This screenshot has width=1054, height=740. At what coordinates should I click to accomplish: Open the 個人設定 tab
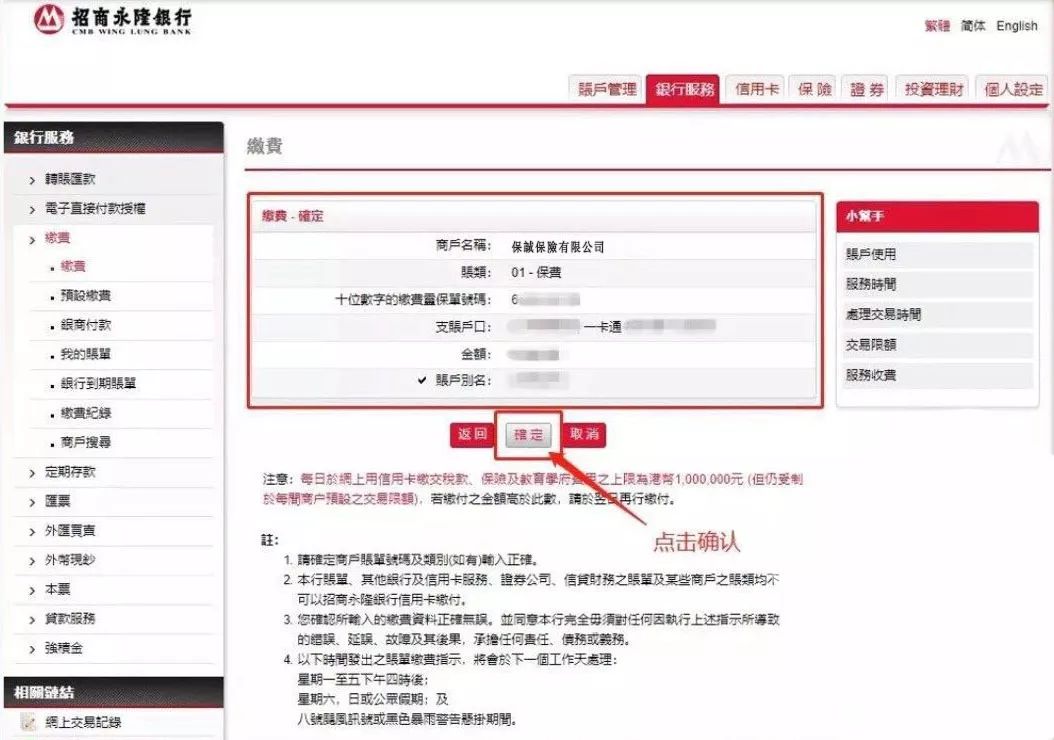click(x=1012, y=89)
